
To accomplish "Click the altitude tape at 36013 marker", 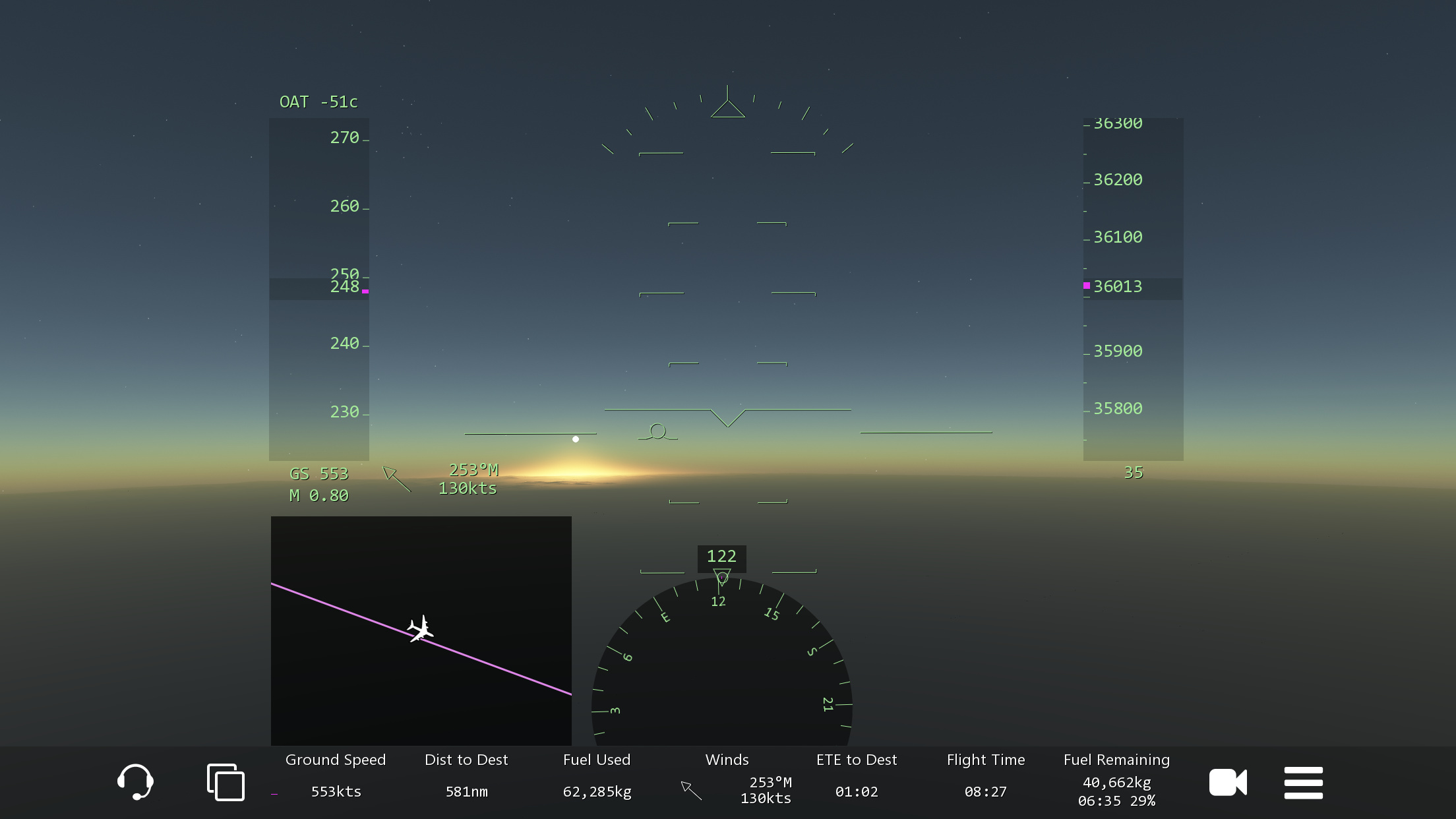I will click(1118, 287).
